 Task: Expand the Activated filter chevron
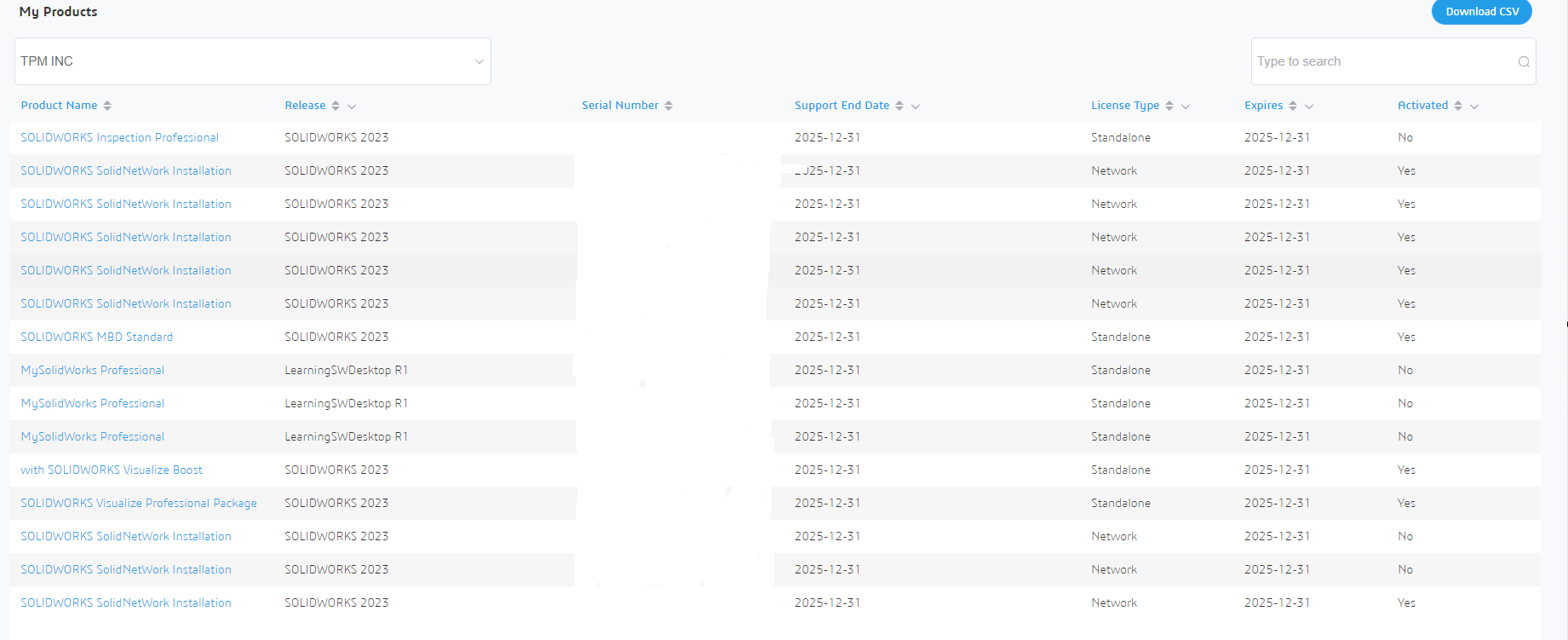coord(1474,107)
